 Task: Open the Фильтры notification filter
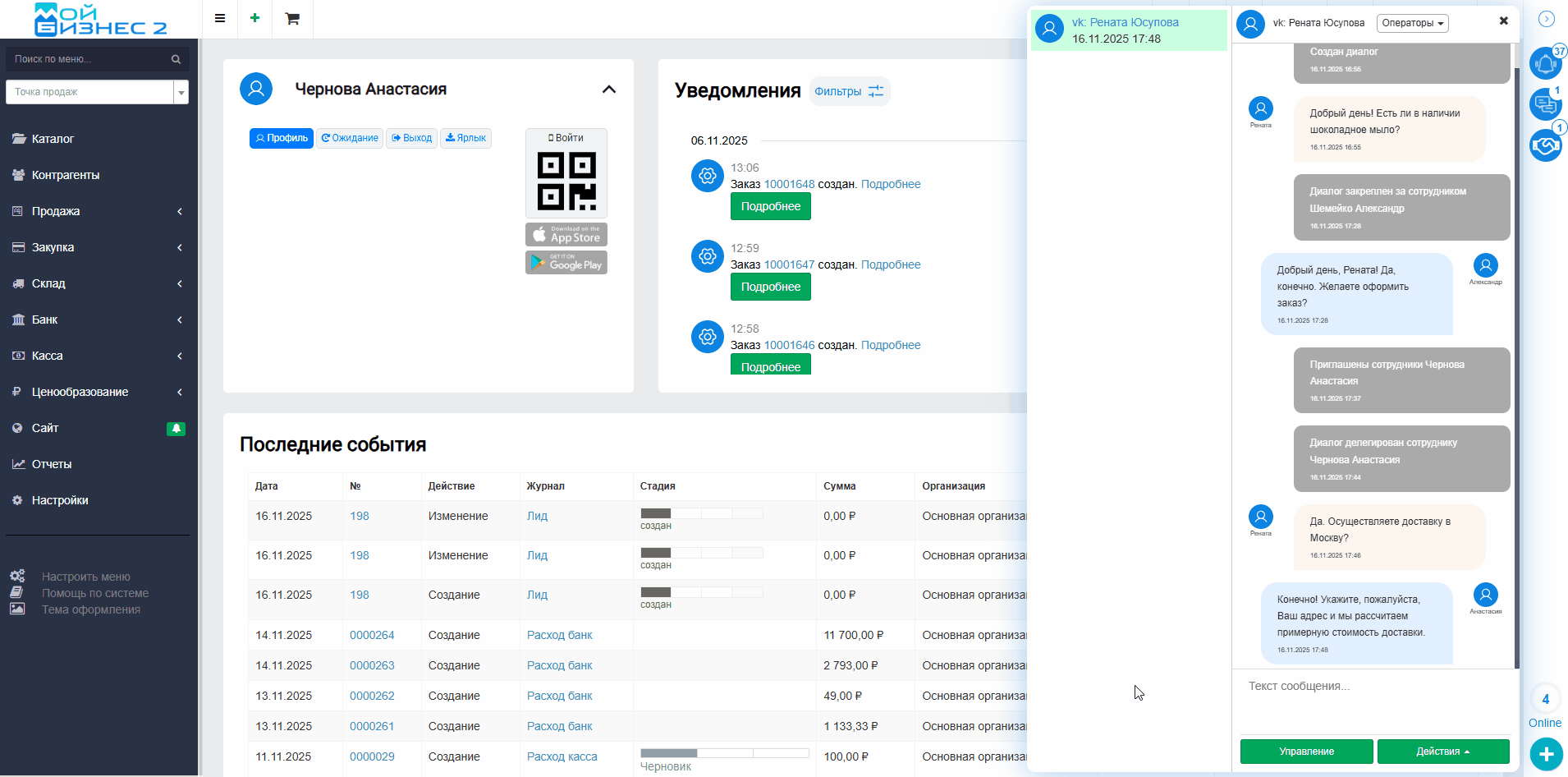849,91
